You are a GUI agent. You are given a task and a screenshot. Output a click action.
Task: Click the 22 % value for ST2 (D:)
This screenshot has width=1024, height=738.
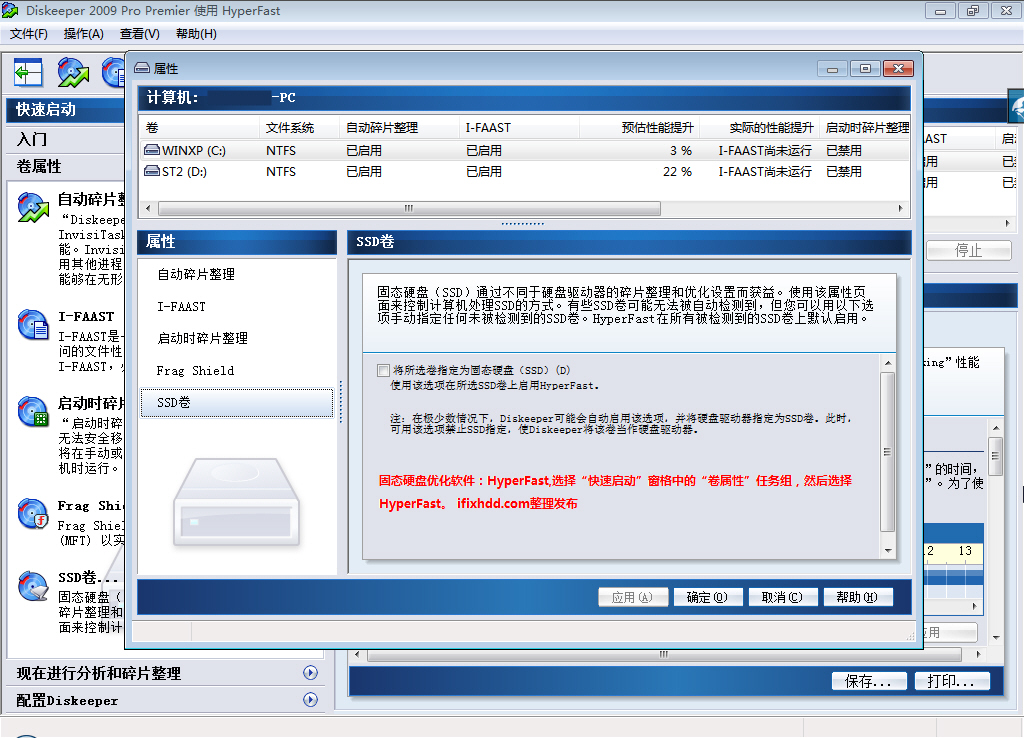(677, 172)
